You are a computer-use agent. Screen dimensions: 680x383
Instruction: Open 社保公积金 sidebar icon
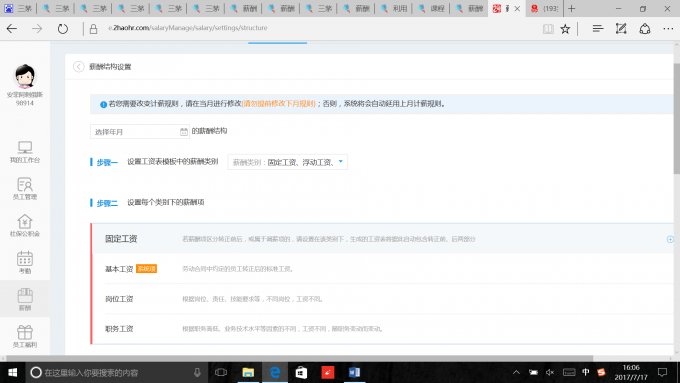(x=25, y=226)
